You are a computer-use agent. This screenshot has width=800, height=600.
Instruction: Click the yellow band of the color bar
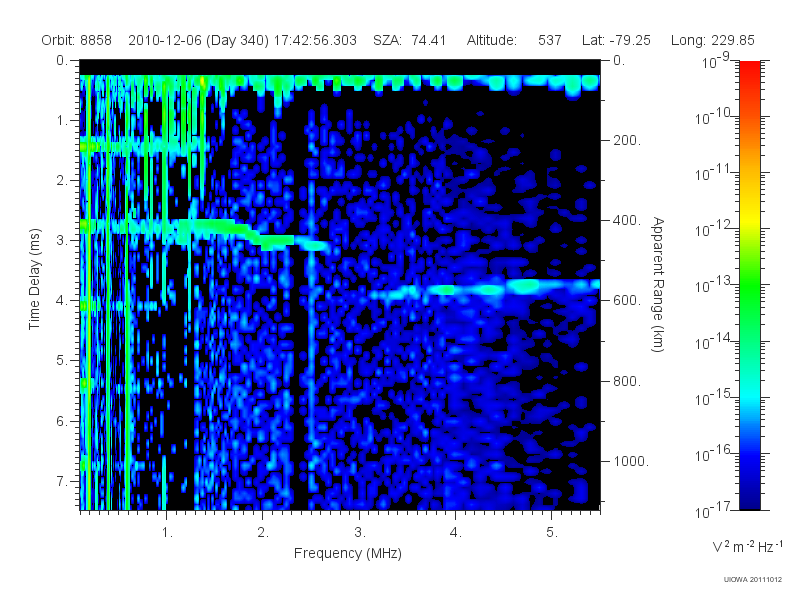(749, 220)
